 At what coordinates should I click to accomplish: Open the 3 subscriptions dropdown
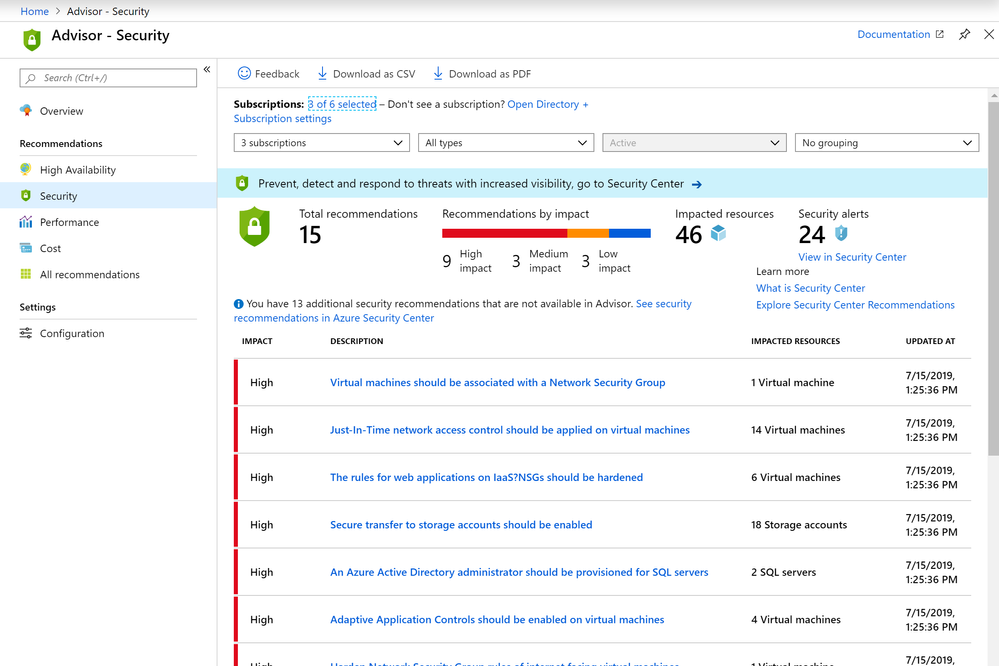tap(322, 143)
